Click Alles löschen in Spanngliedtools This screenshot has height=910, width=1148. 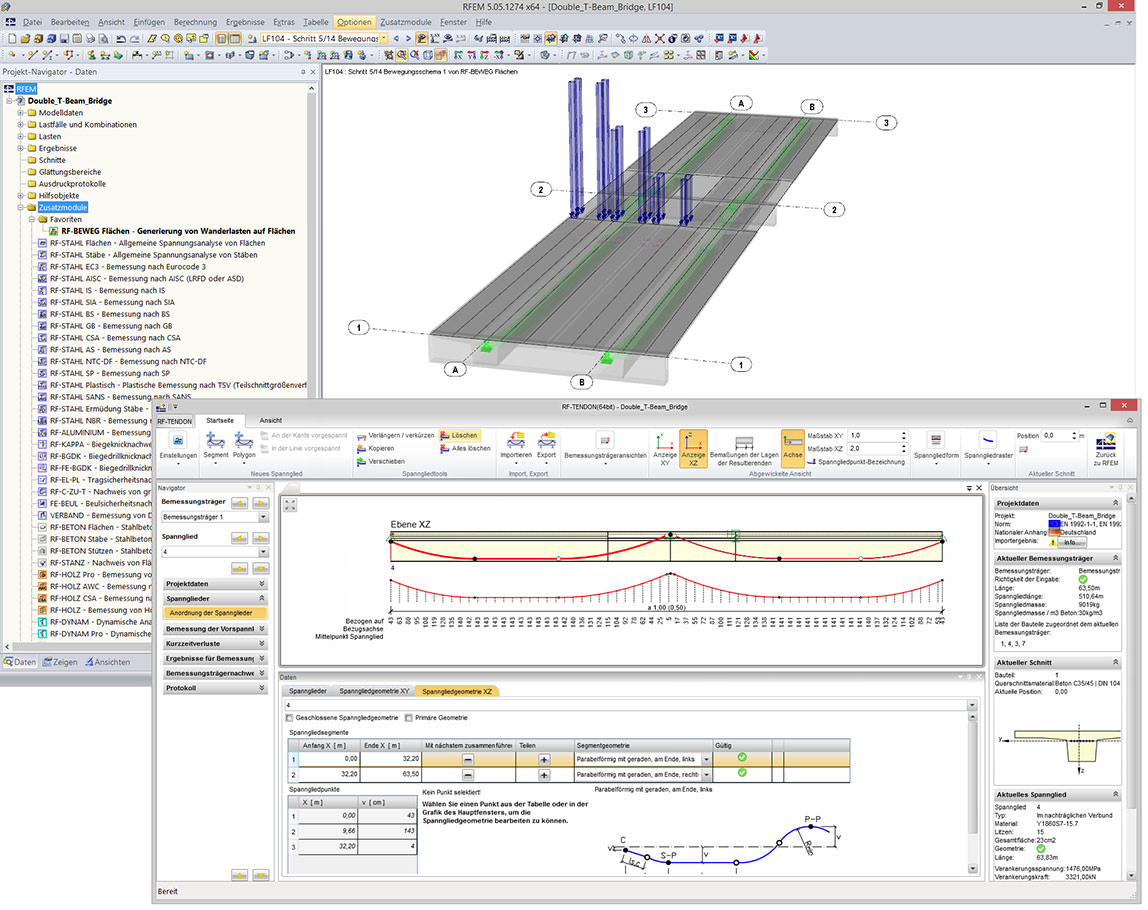(465, 449)
